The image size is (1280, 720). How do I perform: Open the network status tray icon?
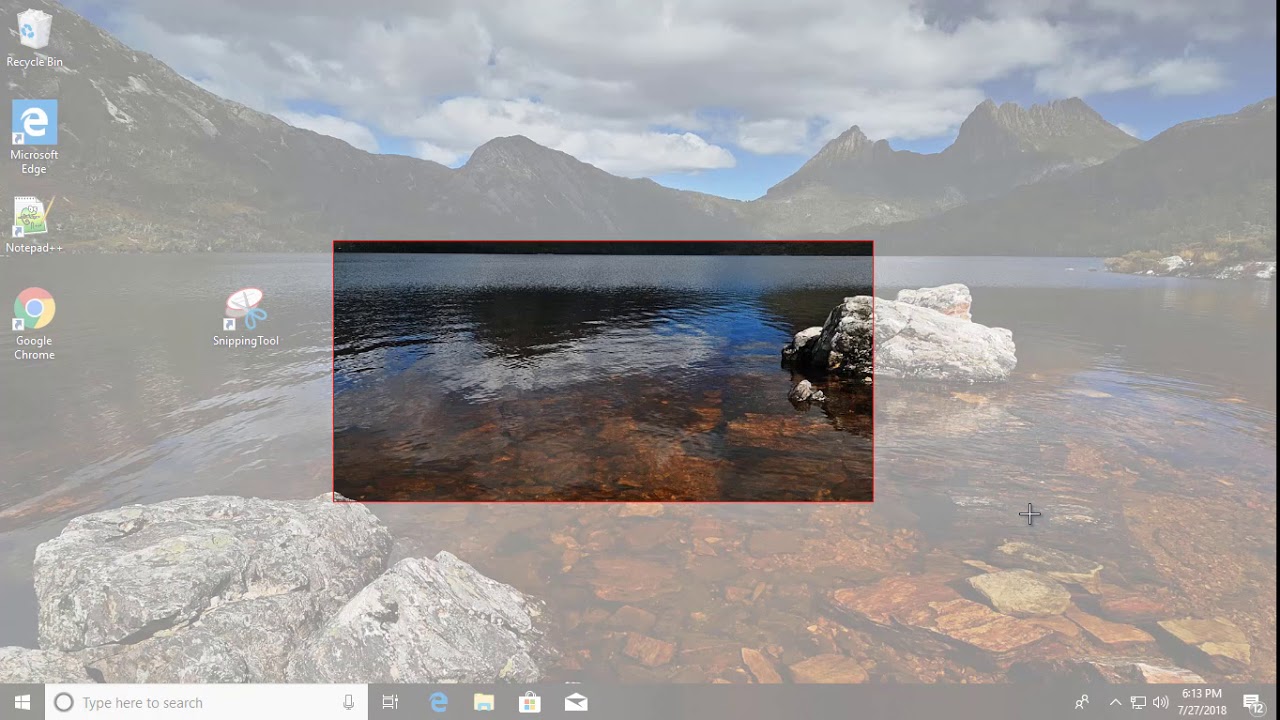1138,703
